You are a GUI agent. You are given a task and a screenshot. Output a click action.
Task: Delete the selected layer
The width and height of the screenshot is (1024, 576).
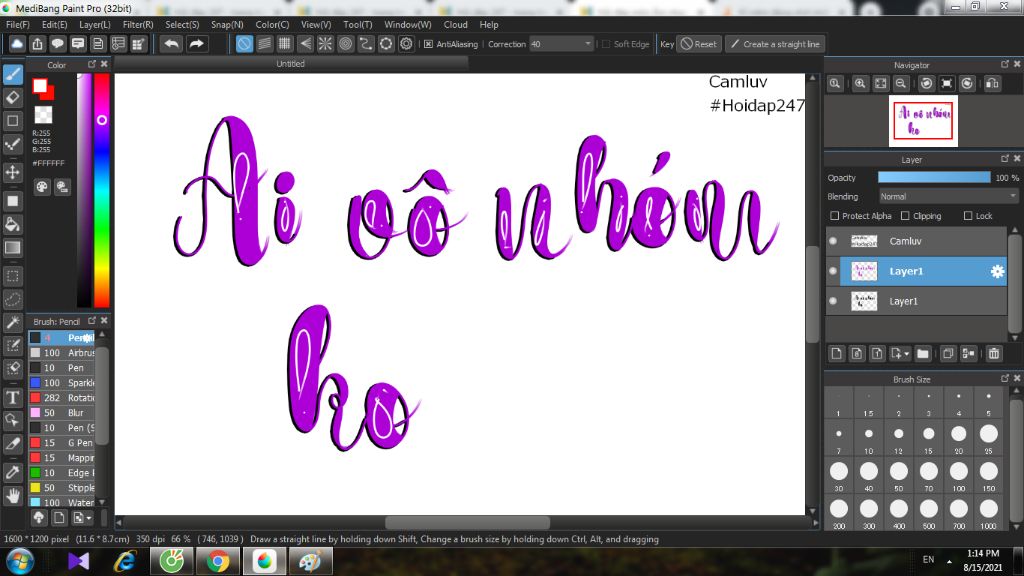[x=994, y=354]
